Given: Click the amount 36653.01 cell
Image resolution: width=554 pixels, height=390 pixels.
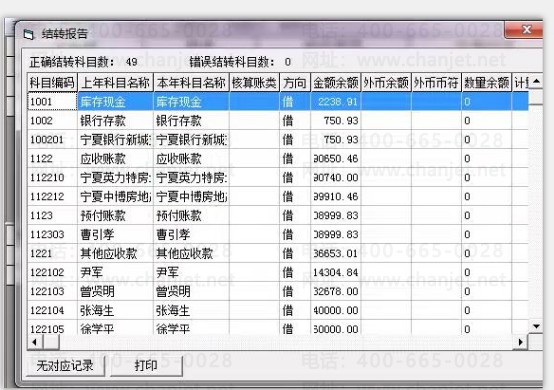Looking at the screenshot, I should click(336, 253).
